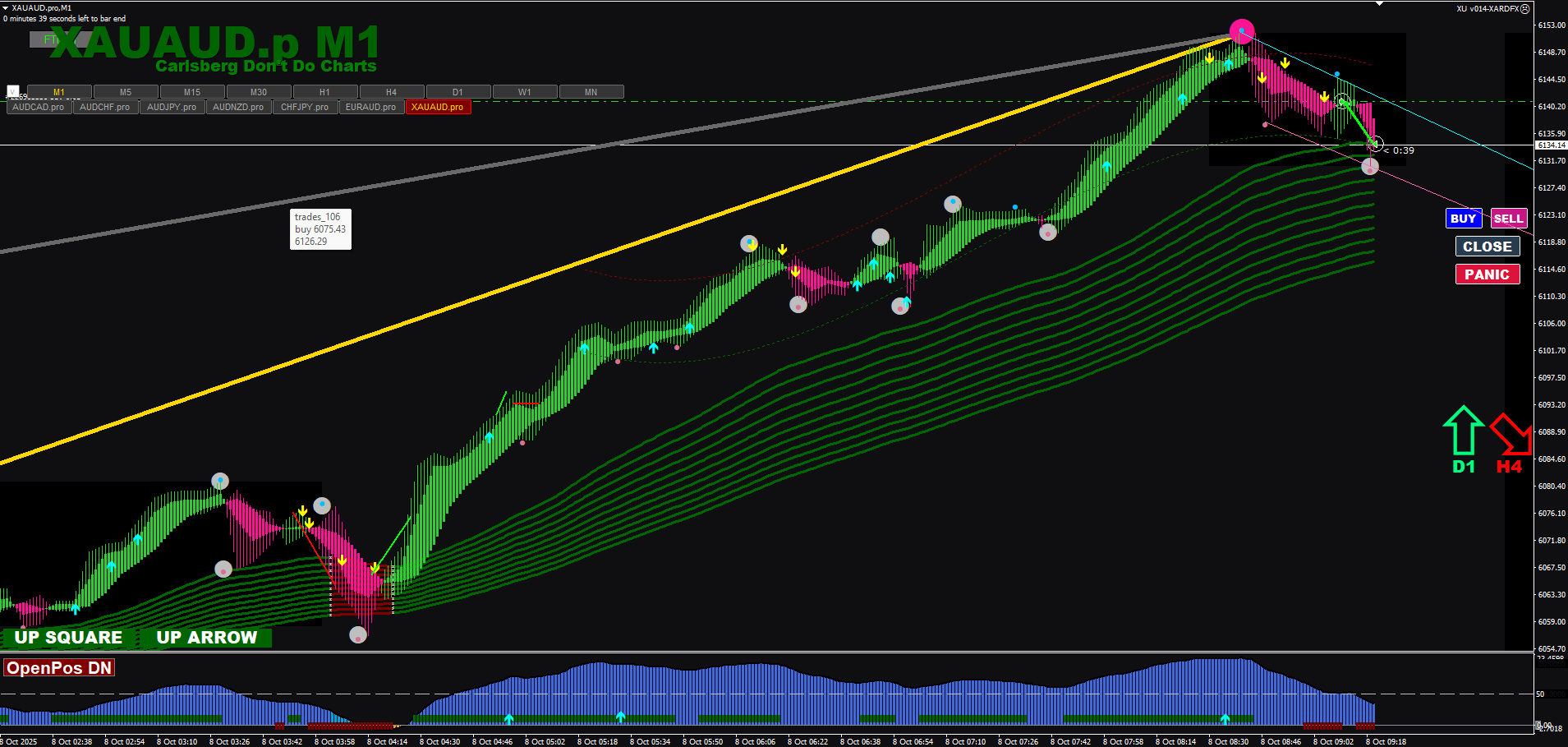This screenshot has height=747, width=1568.
Task: Open the triangle menu beside XAUAUD.pro,M1 title
Action: [6, 7]
